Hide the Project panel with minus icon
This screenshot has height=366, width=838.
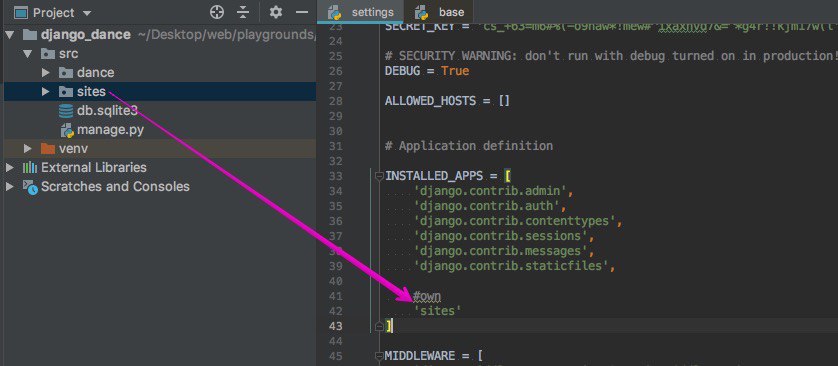click(302, 12)
